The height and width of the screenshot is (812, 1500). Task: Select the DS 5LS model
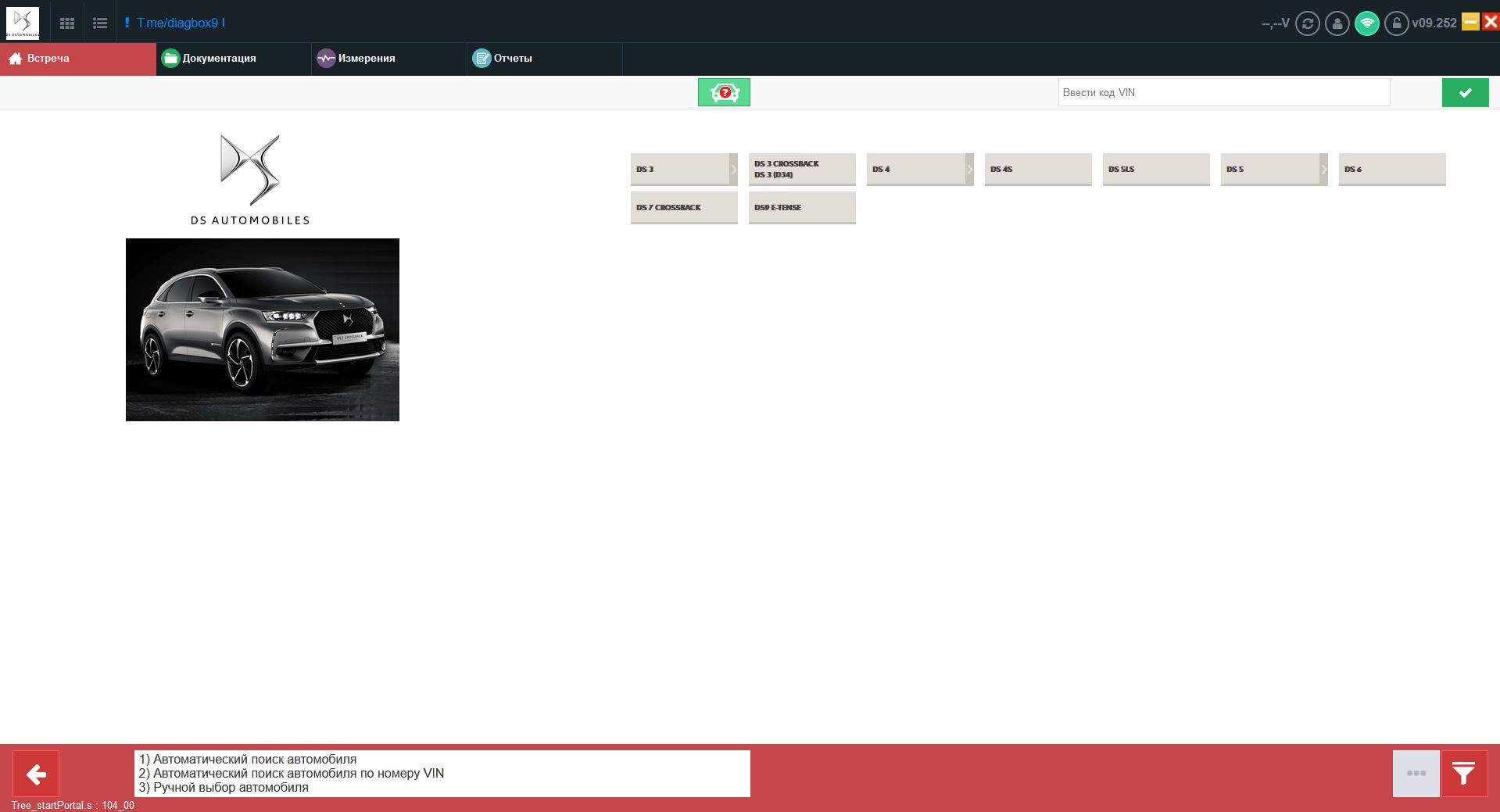(1156, 169)
